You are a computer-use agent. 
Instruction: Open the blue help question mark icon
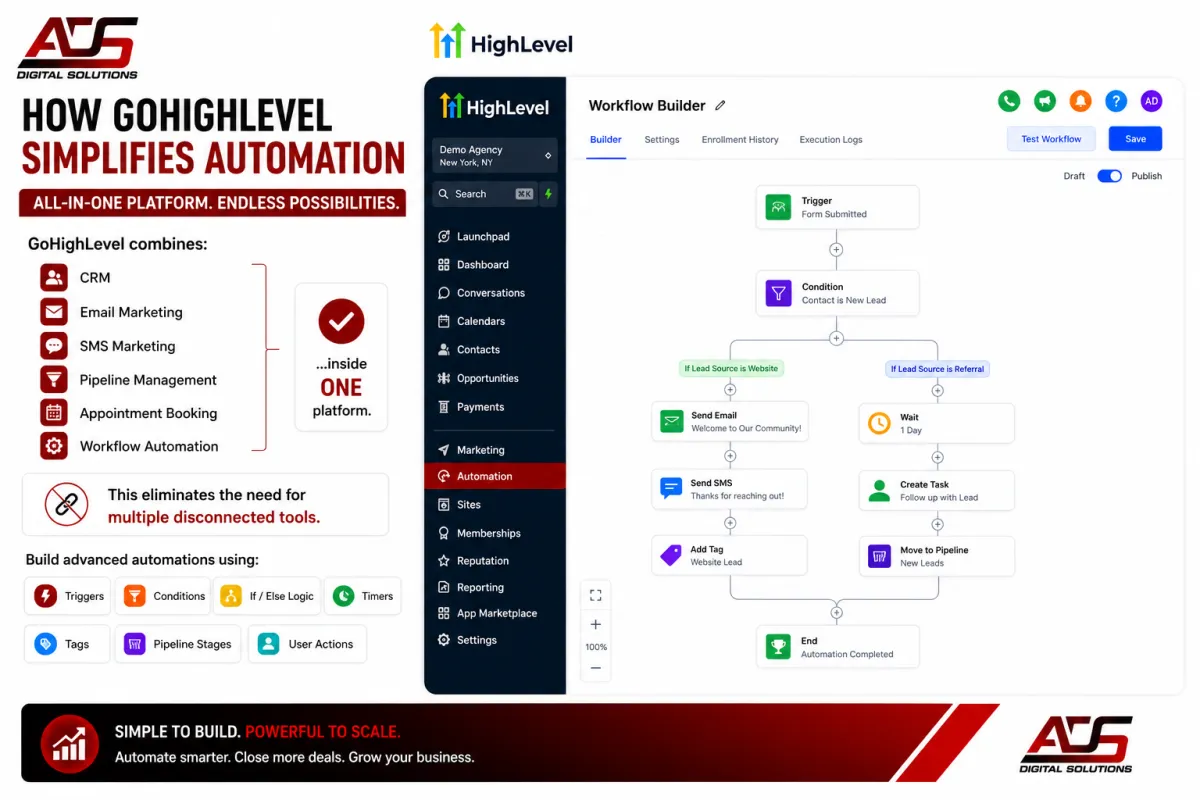[x=1116, y=101]
